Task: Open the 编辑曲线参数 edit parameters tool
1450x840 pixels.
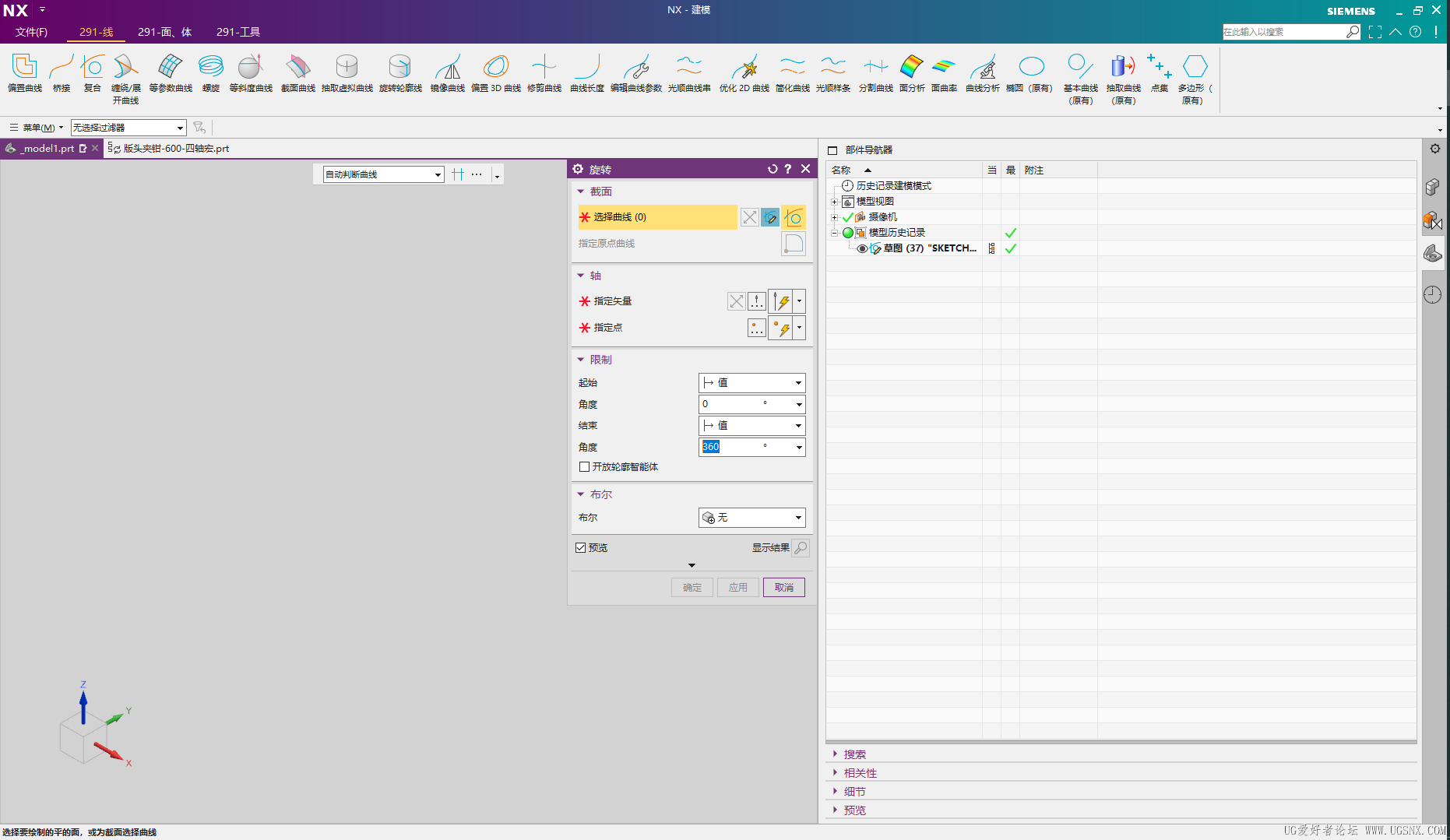Action: tap(636, 73)
